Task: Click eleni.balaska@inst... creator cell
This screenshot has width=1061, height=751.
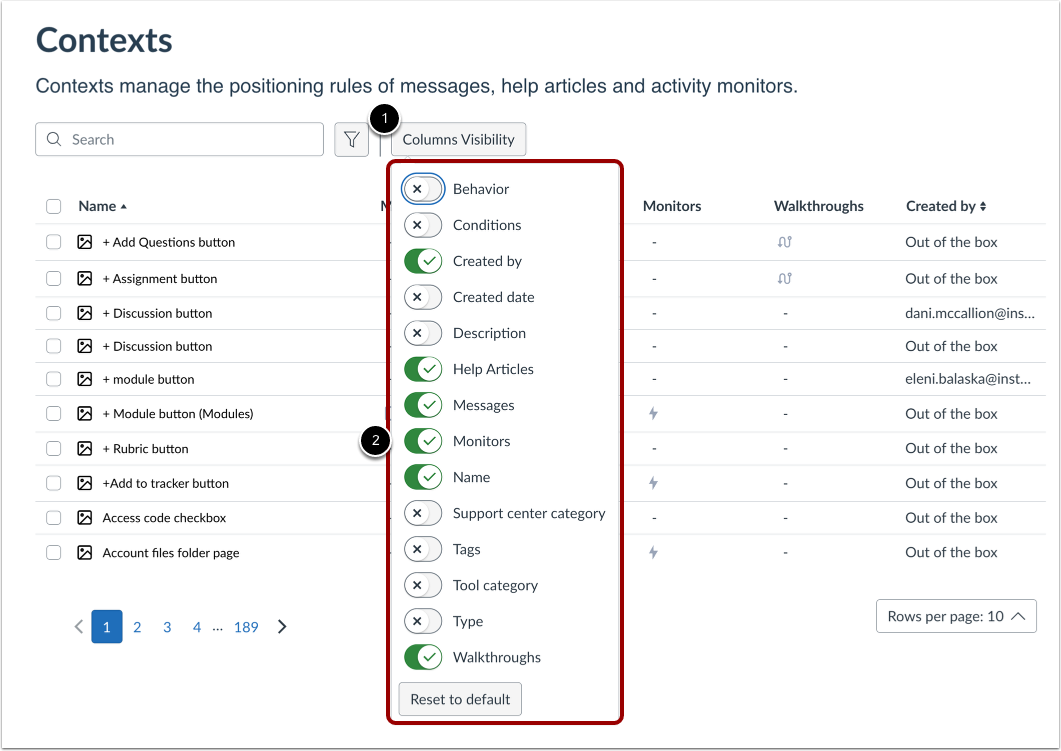Action: (x=968, y=380)
